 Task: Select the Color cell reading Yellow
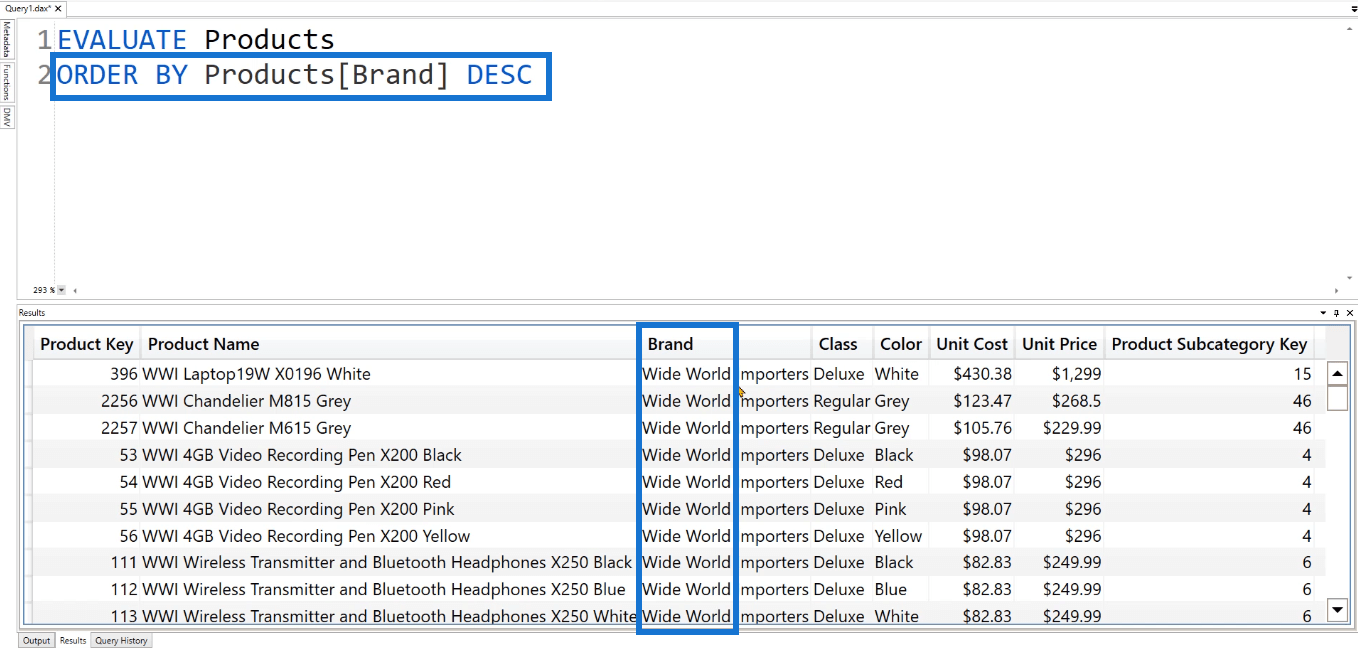coord(900,536)
